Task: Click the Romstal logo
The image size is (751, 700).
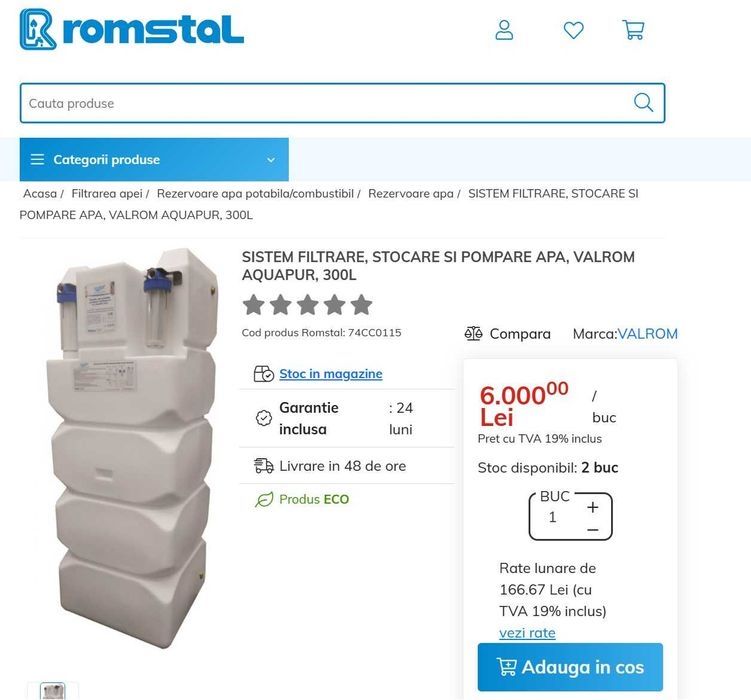Action: (132, 29)
